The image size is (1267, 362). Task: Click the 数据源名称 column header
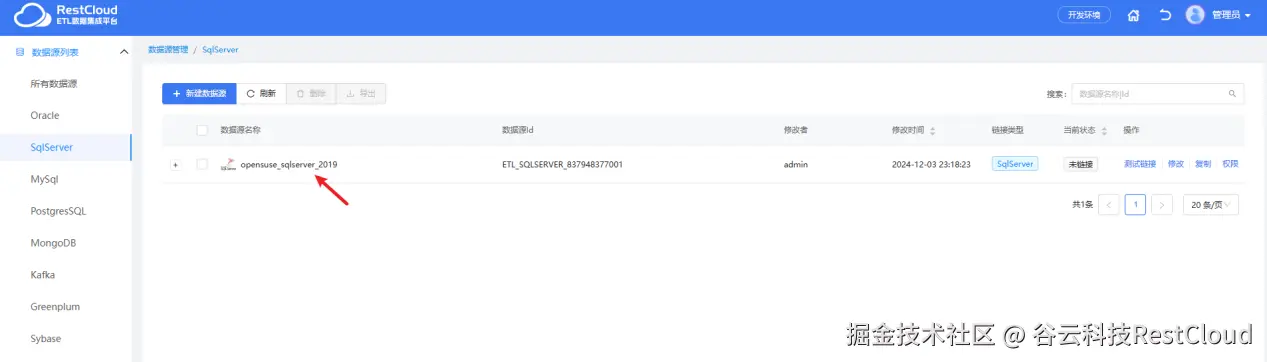click(x=240, y=131)
